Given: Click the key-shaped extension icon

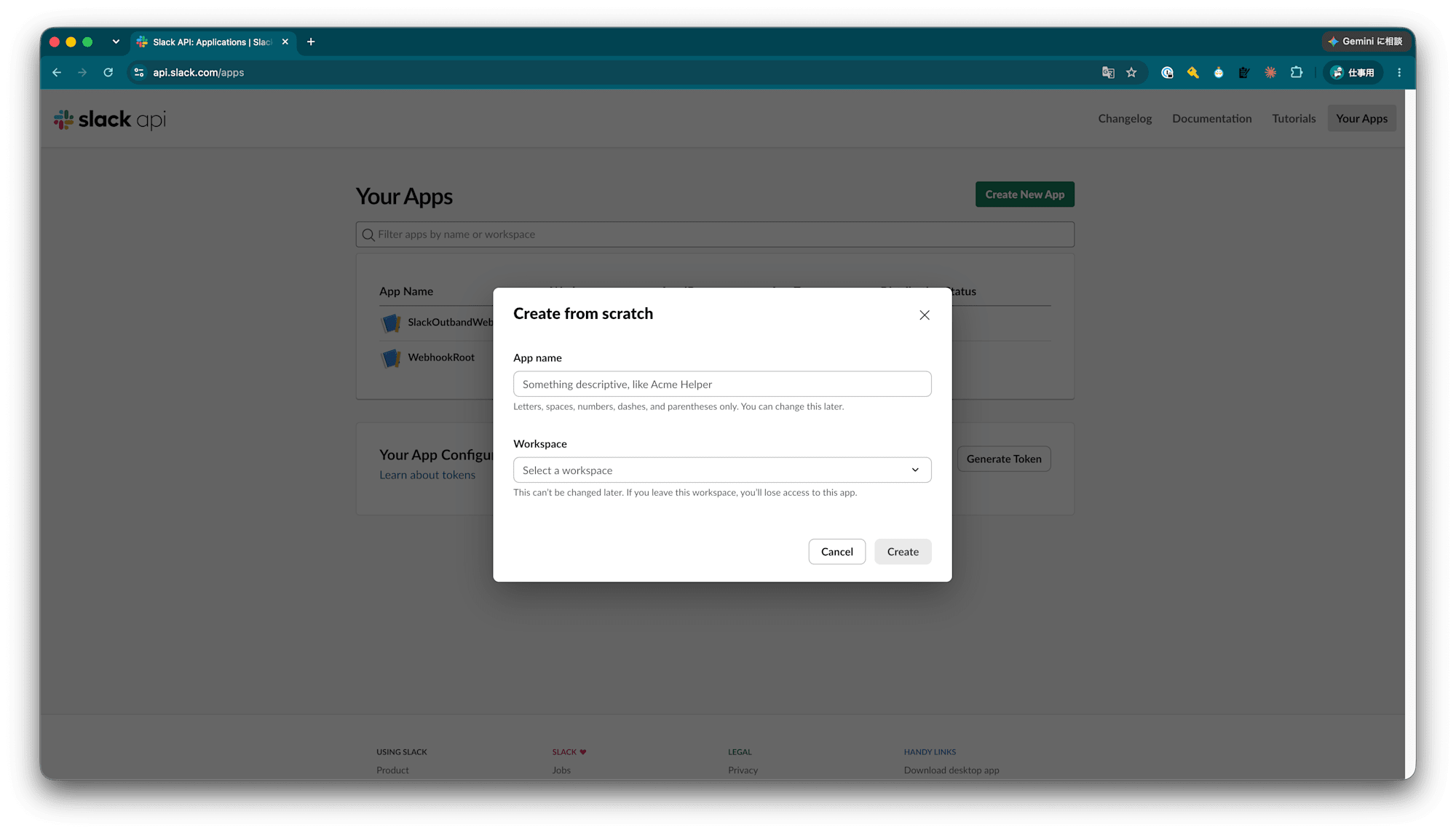Looking at the screenshot, I should point(1192,73).
